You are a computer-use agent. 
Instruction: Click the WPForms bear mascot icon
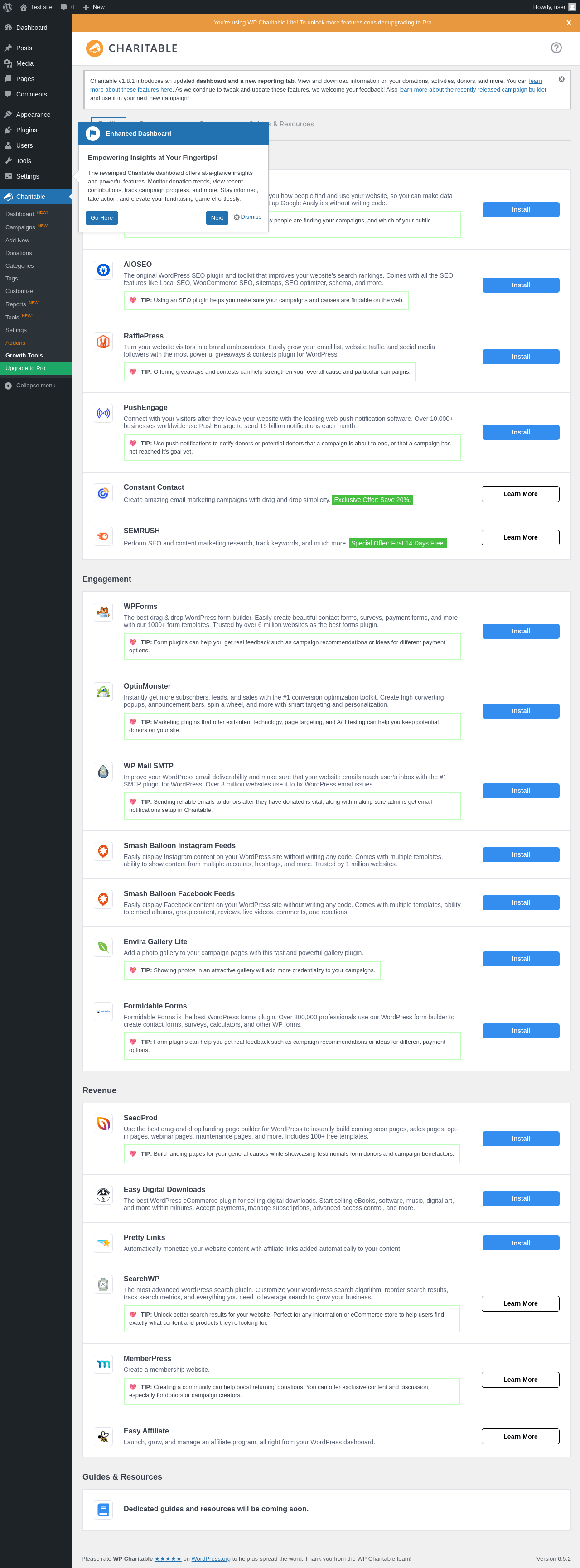click(x=103, y=612)
